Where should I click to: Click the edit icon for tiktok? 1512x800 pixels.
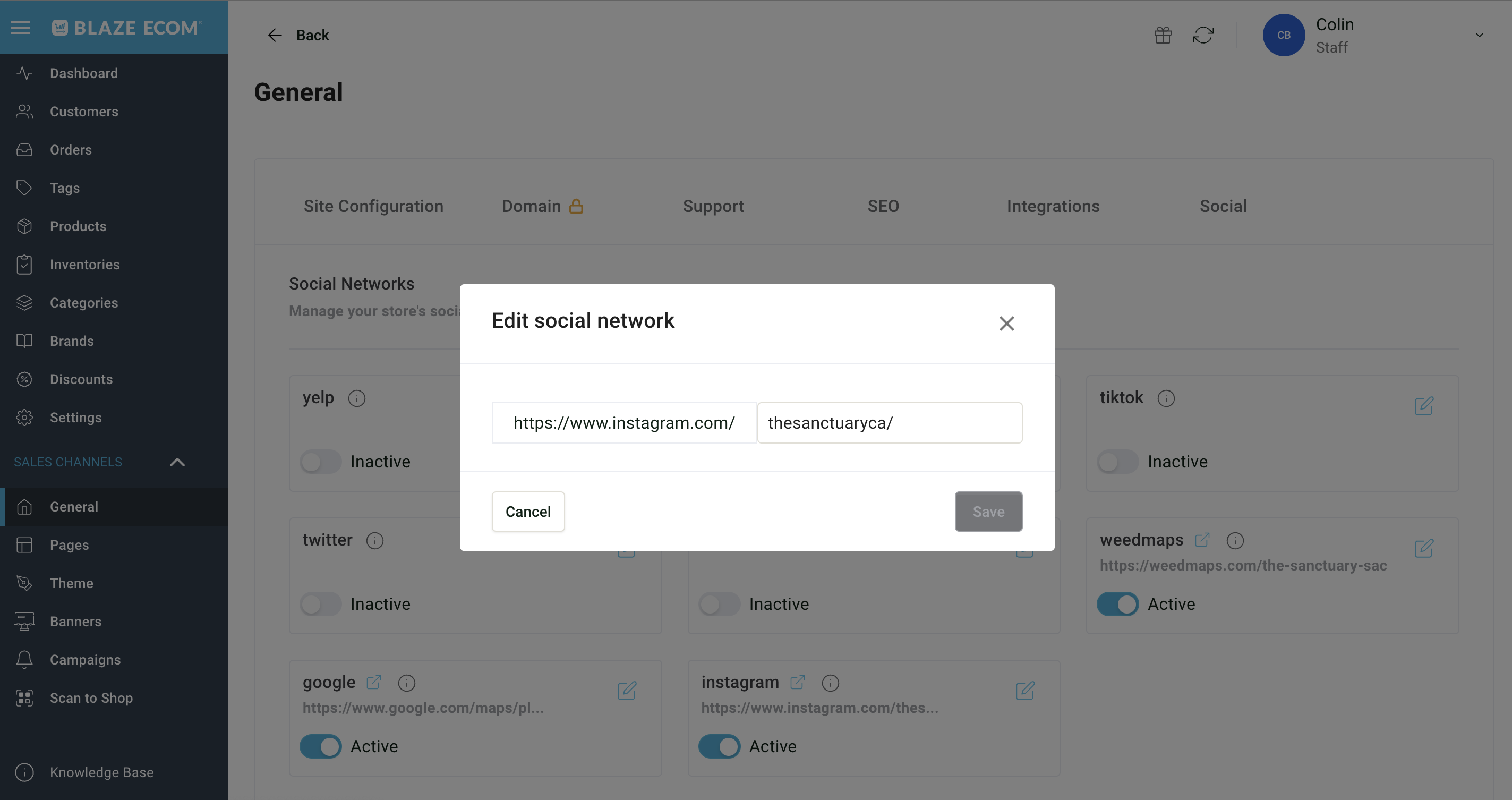coord(1423,405)
